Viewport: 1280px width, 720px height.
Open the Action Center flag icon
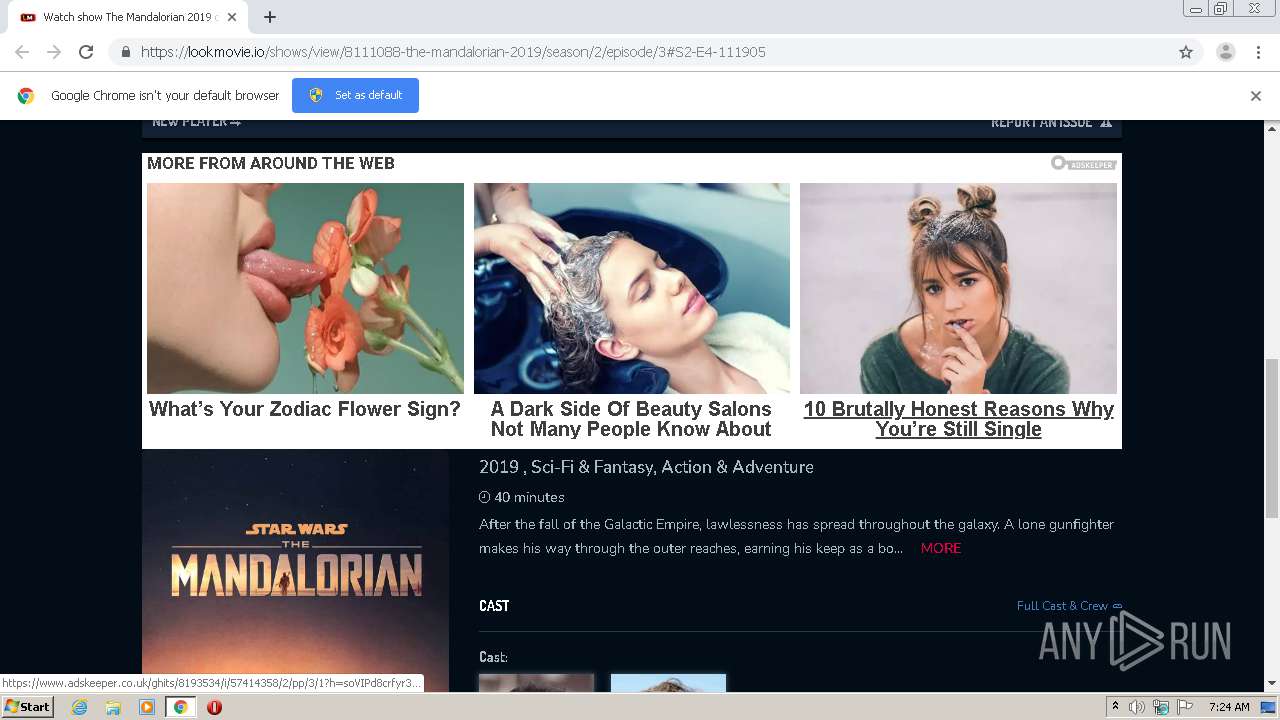click(x=1185, y=707)
